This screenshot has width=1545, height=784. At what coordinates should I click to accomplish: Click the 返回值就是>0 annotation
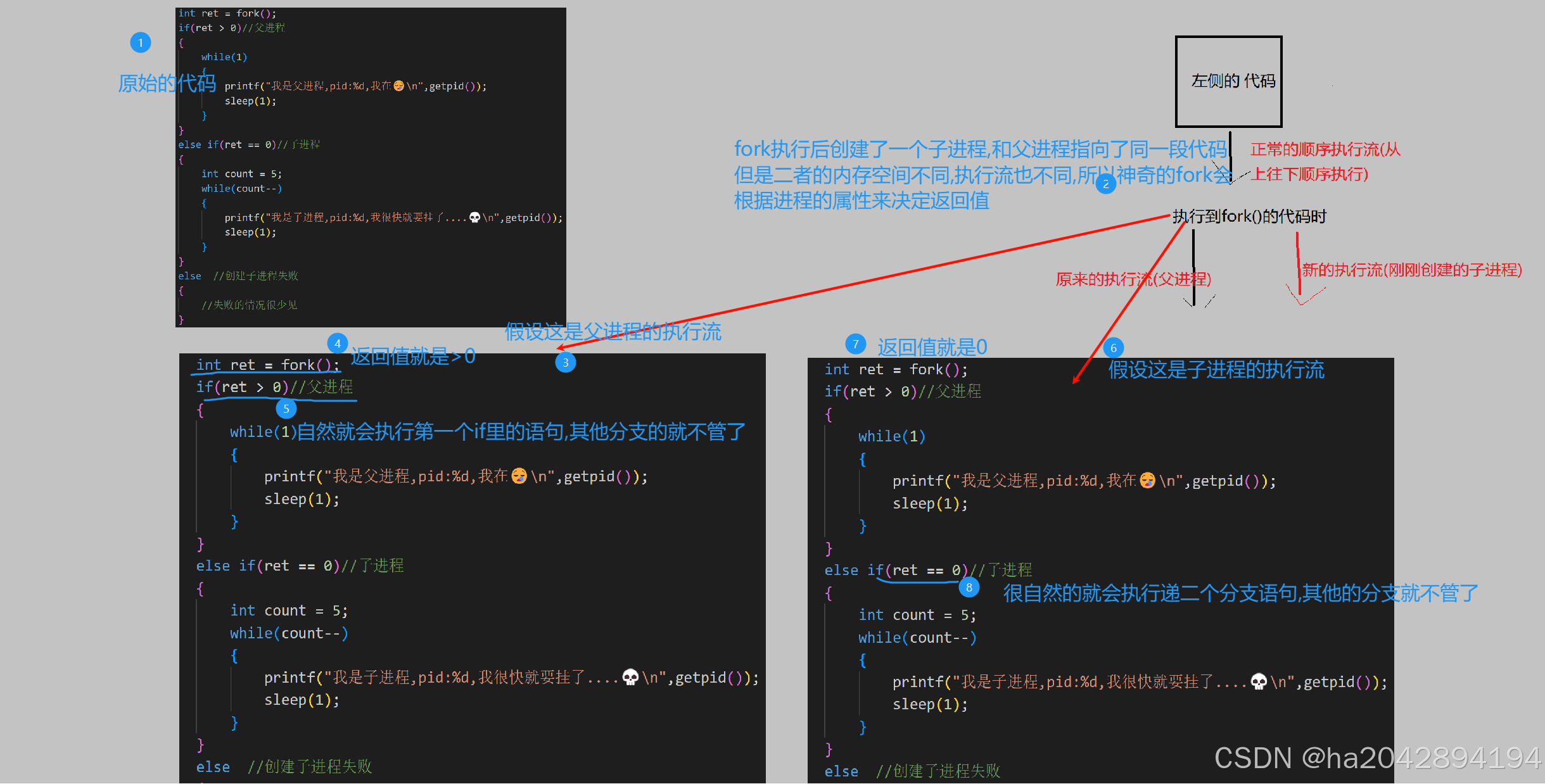click(413, 357)
